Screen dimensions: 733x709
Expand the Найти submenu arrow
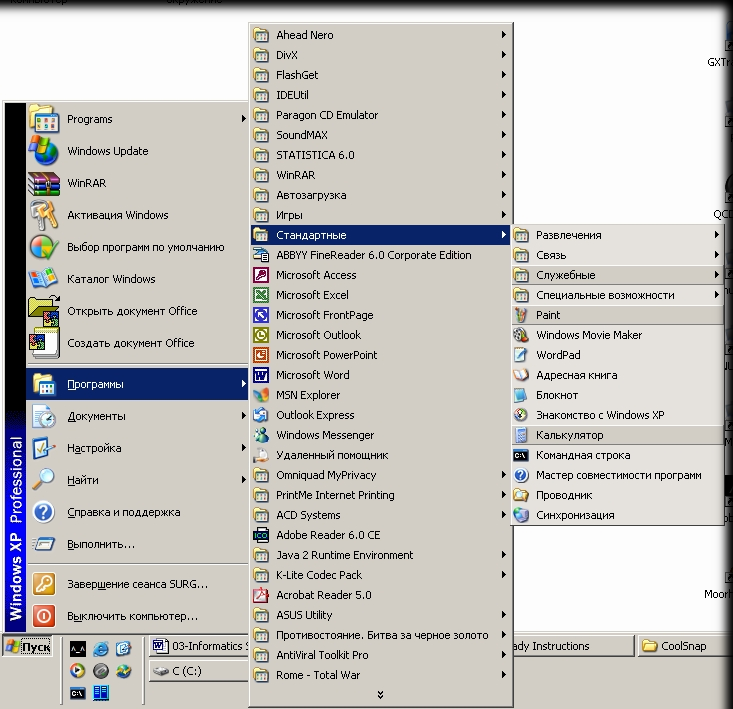click(x=243, y=480)
